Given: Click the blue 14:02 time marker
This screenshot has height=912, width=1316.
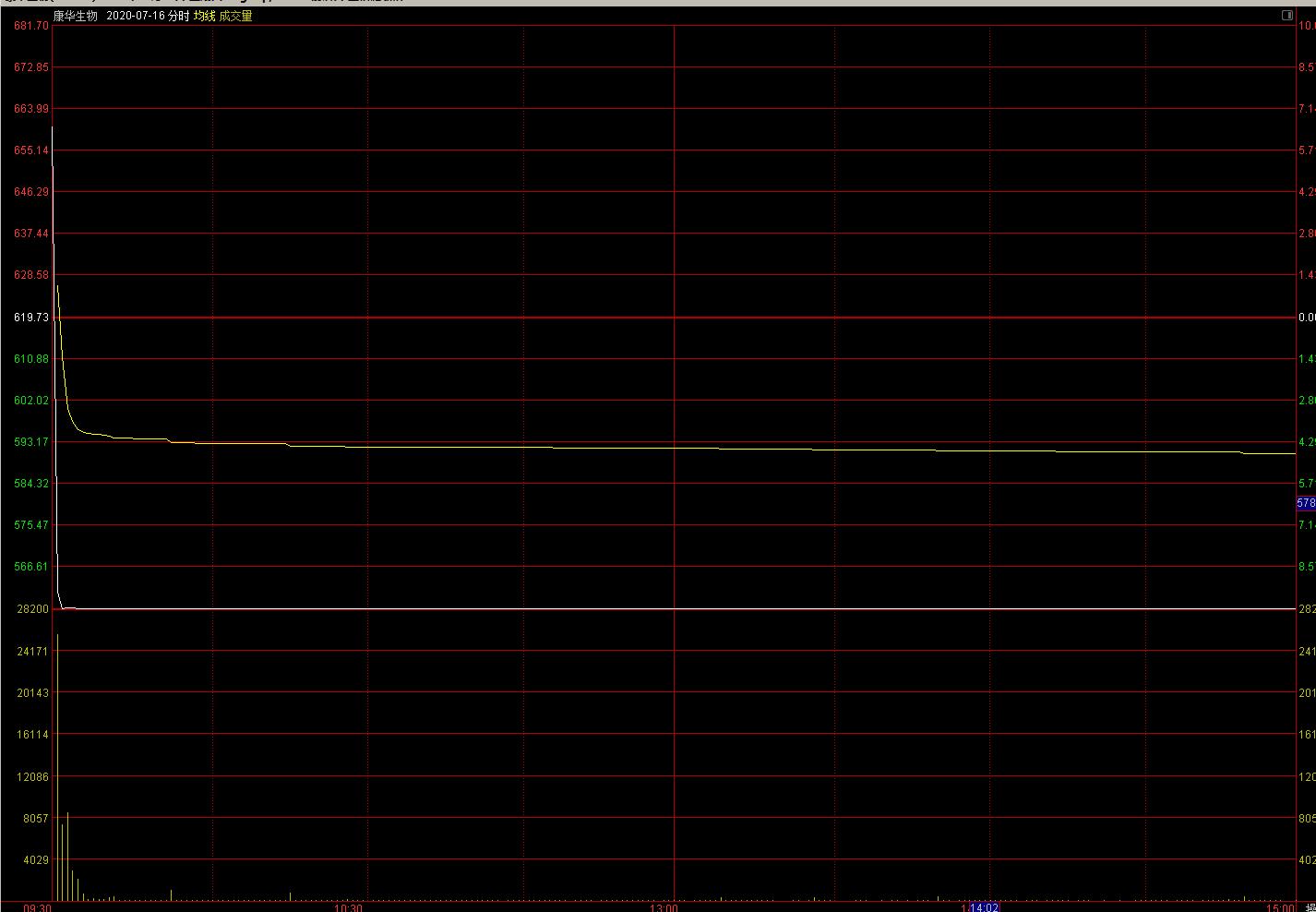Looking at the screenshot, I should [x=984, y=907].
